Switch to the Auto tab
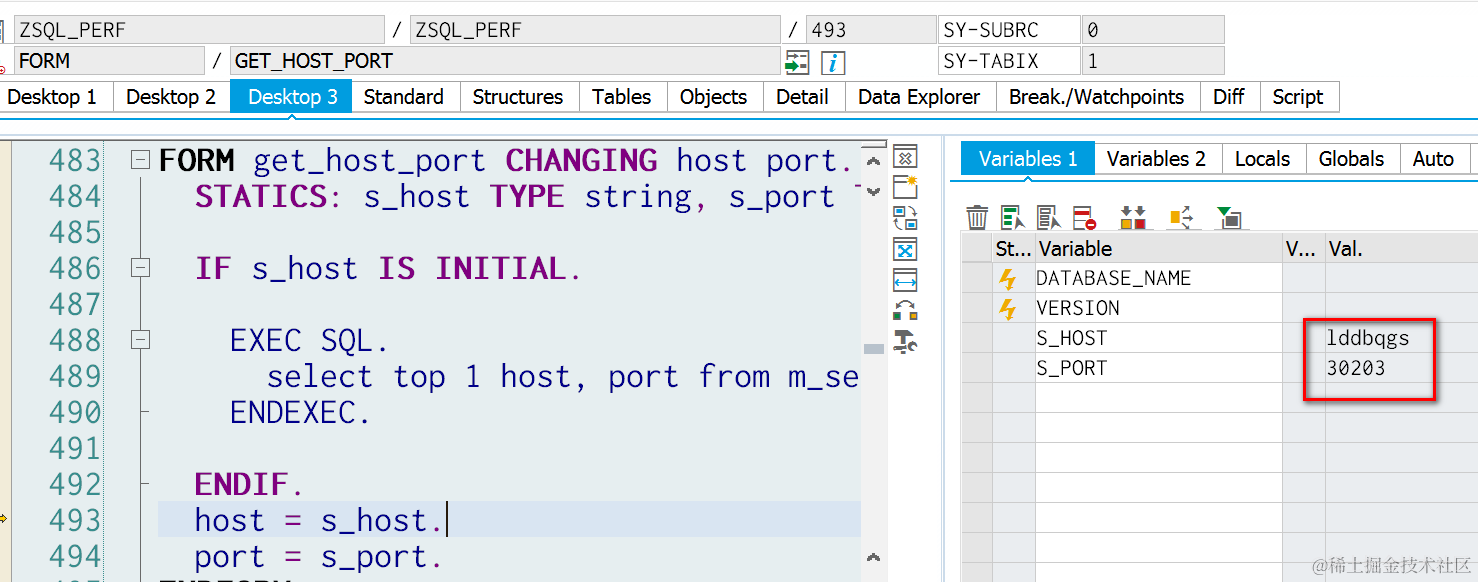 [1433, 159]
